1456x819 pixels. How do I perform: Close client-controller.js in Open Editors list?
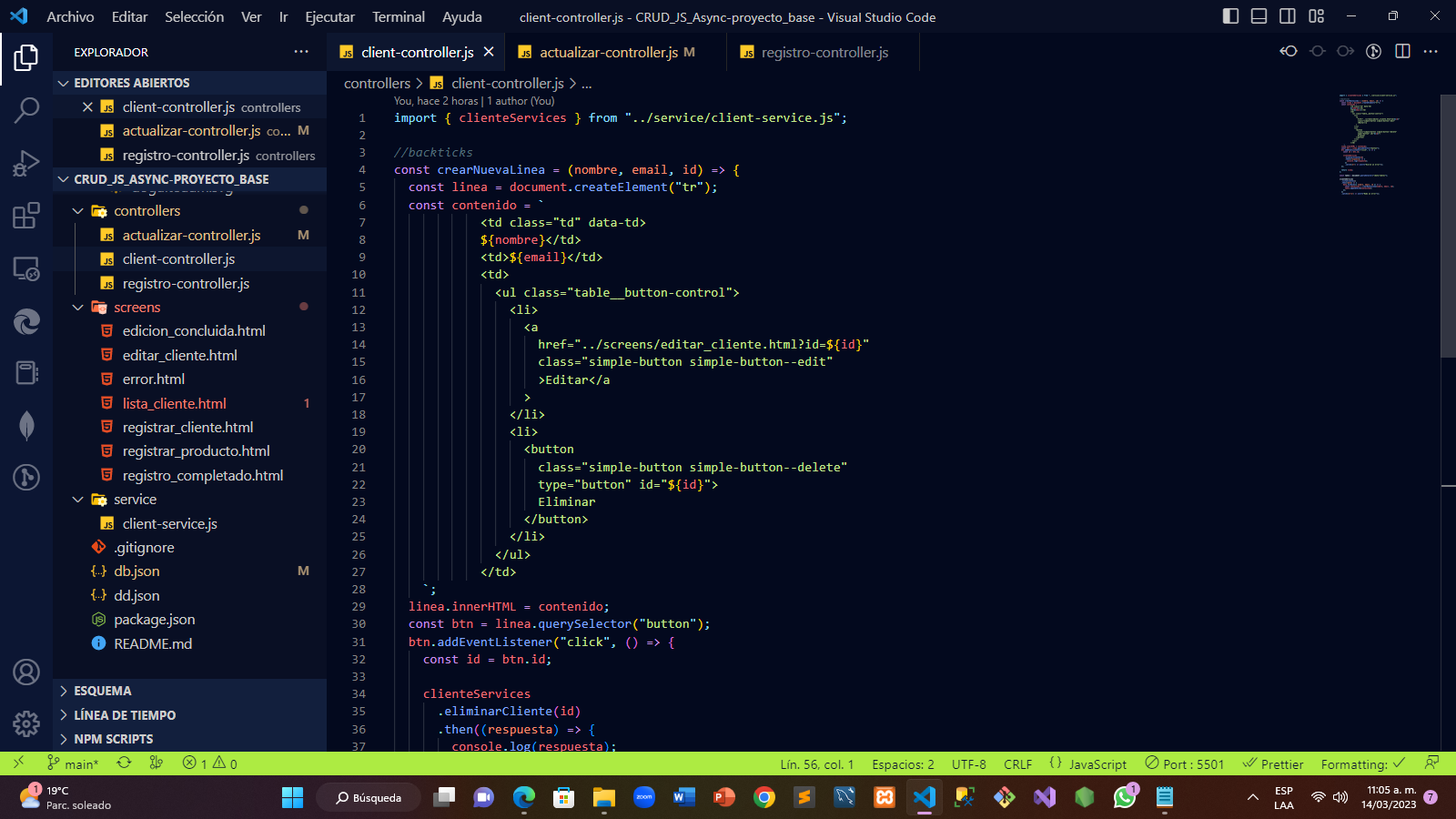[87, 107]
